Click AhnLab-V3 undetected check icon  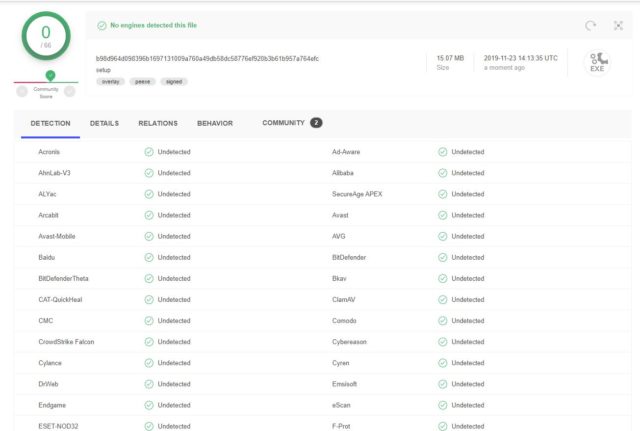pos(149,173)
